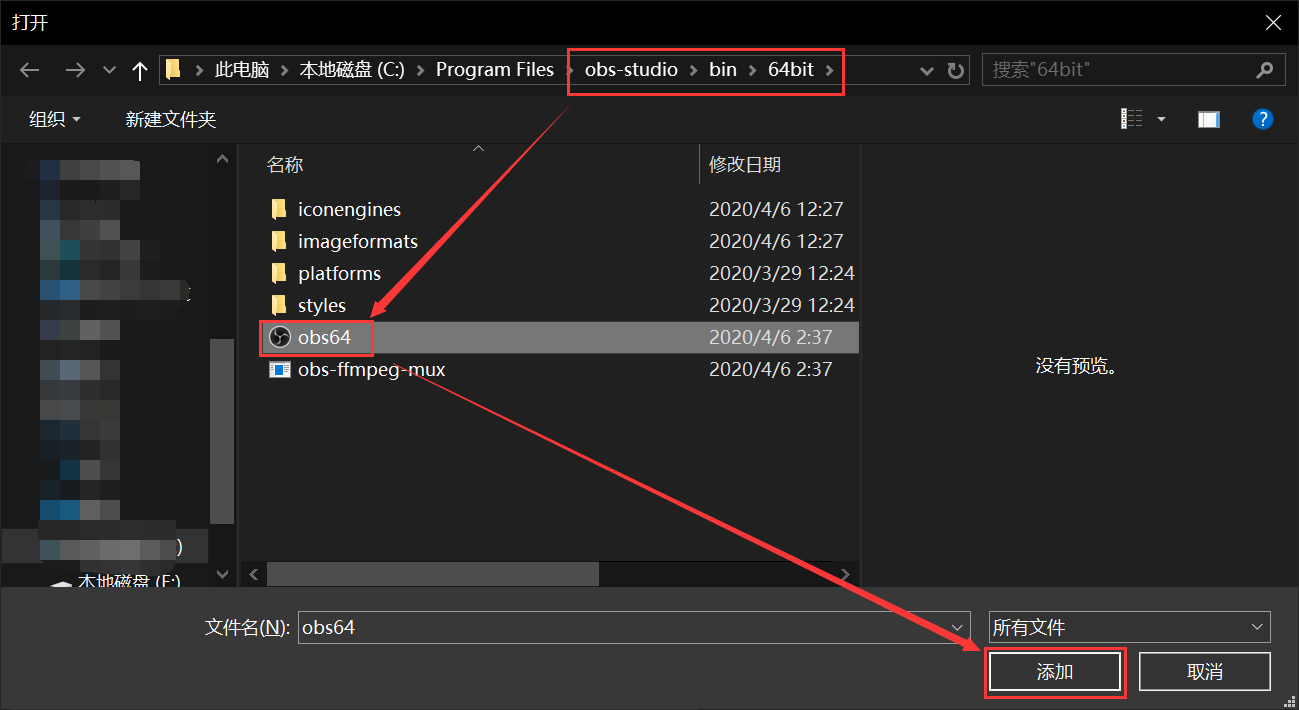Go back with the left arrow
This screenshot has height=710, width=1299.
[x=29, y=70]
